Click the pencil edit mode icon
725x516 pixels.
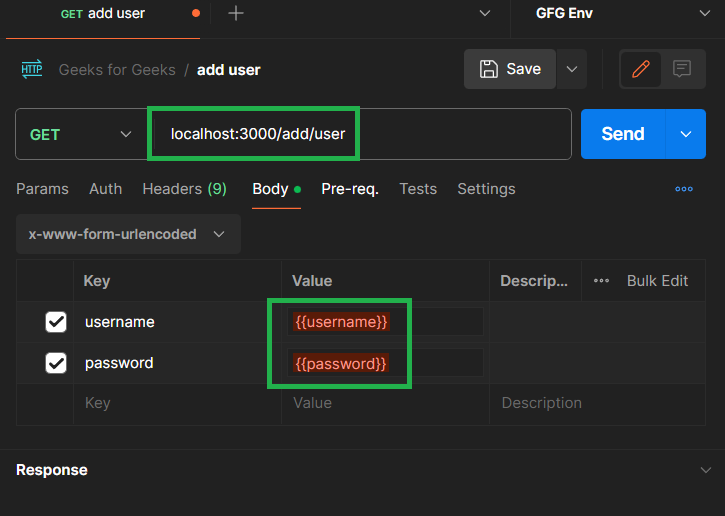(x=641, y=69)
